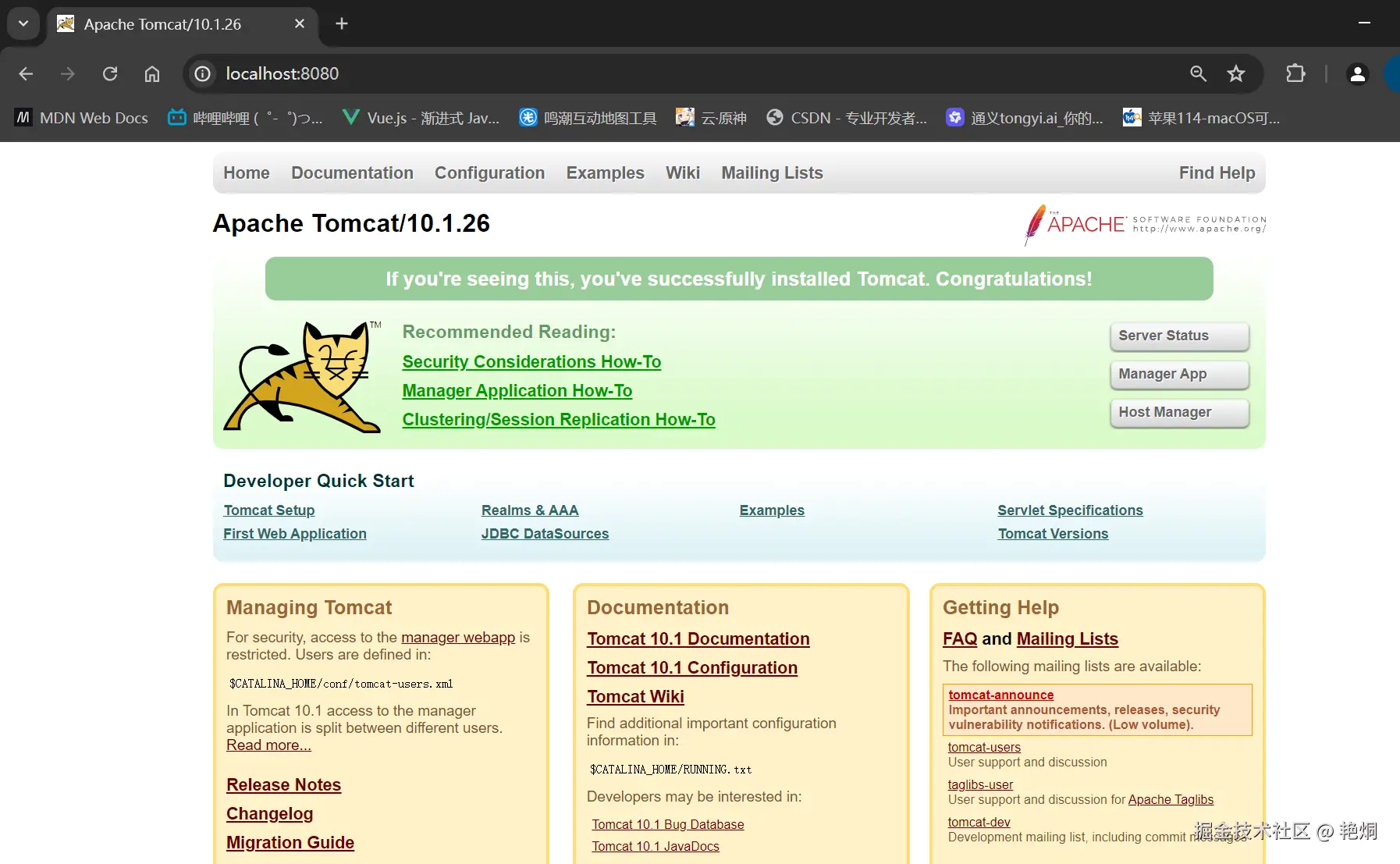Open the 云·原神 bookmark
Screen dimensions: 1400x864
tap(711, 118)
